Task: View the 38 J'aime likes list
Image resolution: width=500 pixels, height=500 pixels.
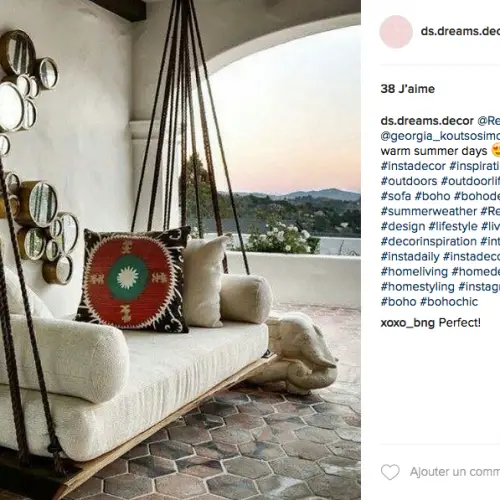Action: tap(408, 89)
